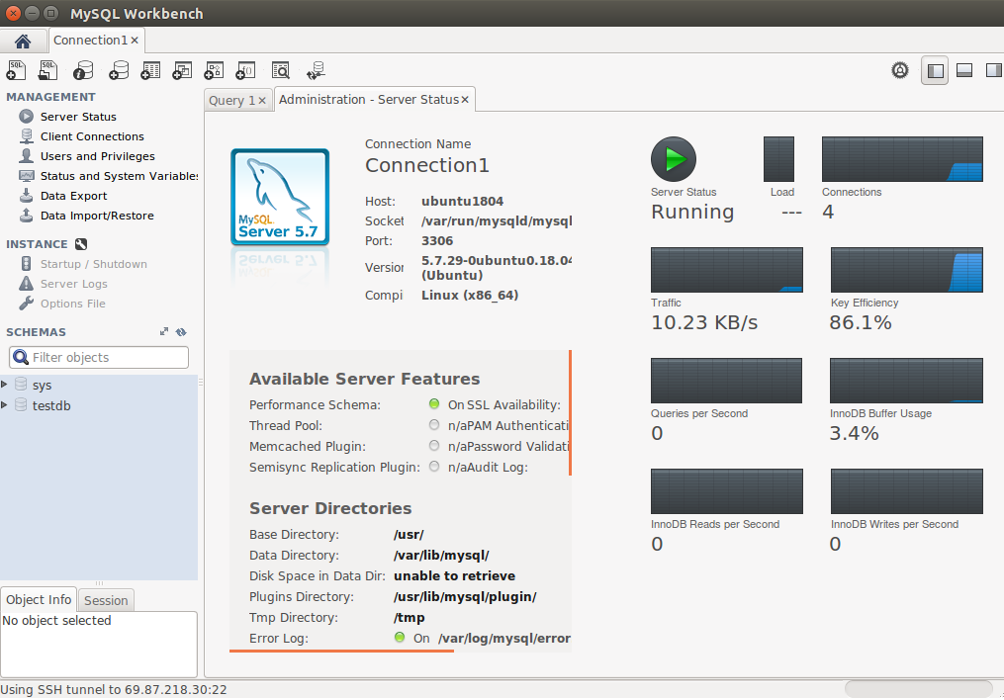
Task: Open search table data icon
Action: (280, 70)
